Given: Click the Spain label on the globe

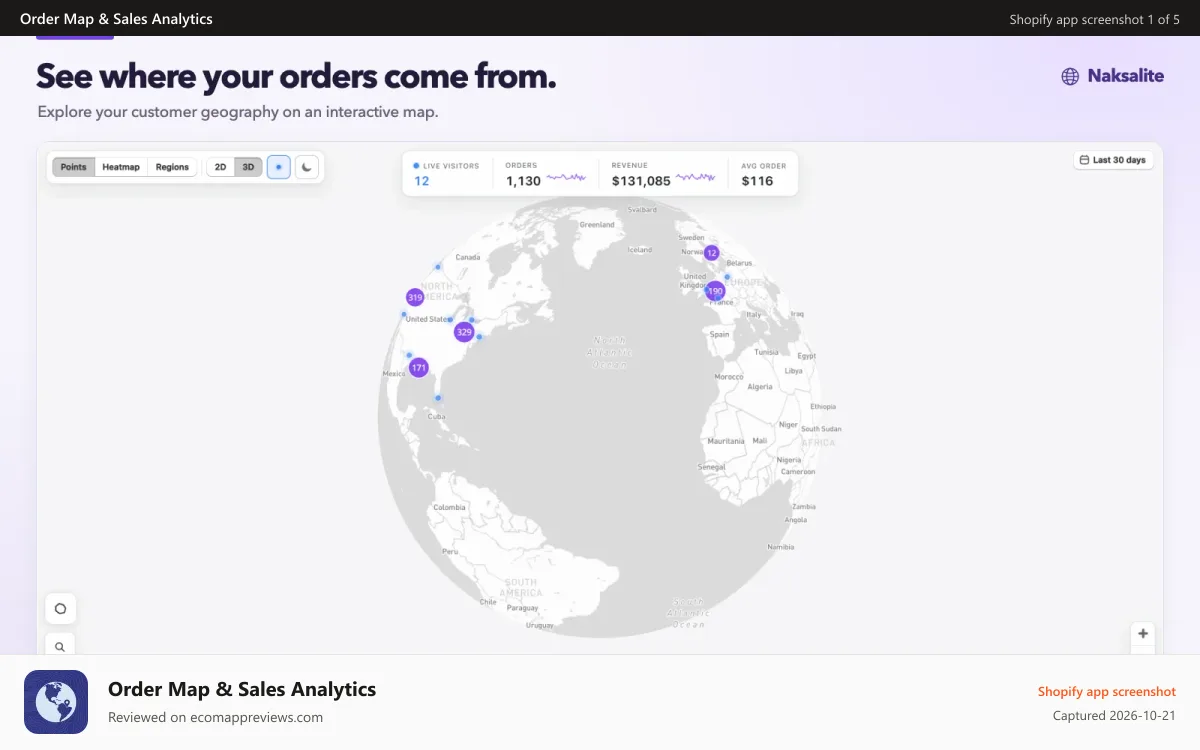Looking at the screenshot, I should pyautogui.click(x=719, y=335).
